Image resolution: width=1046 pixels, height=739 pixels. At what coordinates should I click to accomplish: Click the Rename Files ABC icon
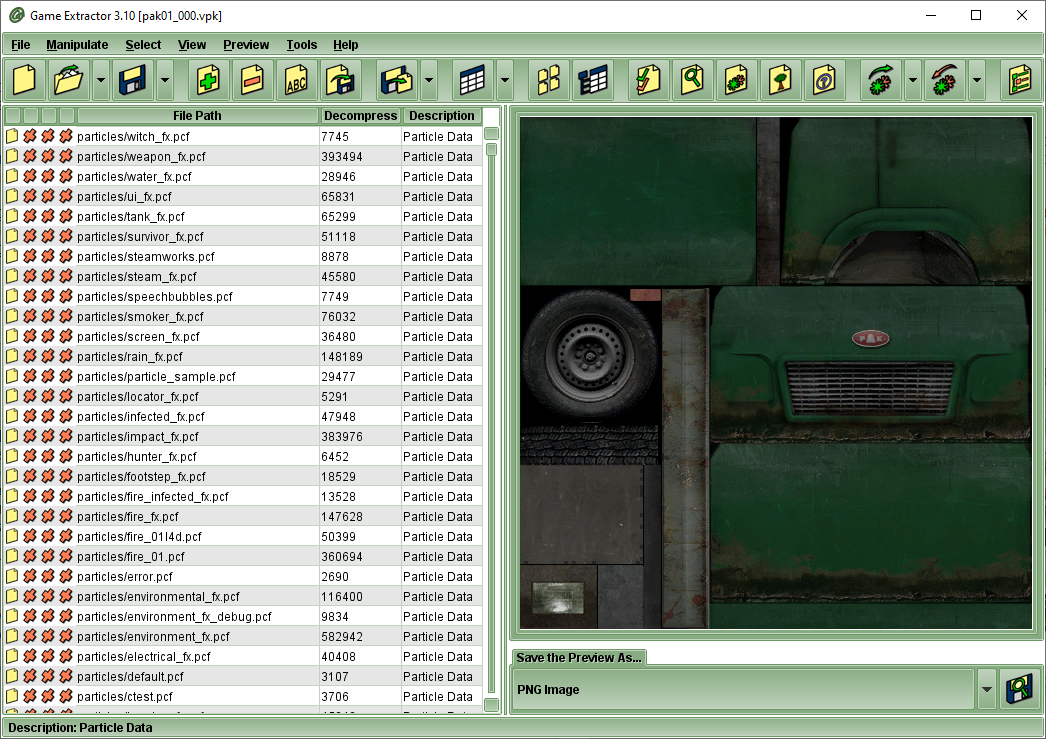click(297, 80)
